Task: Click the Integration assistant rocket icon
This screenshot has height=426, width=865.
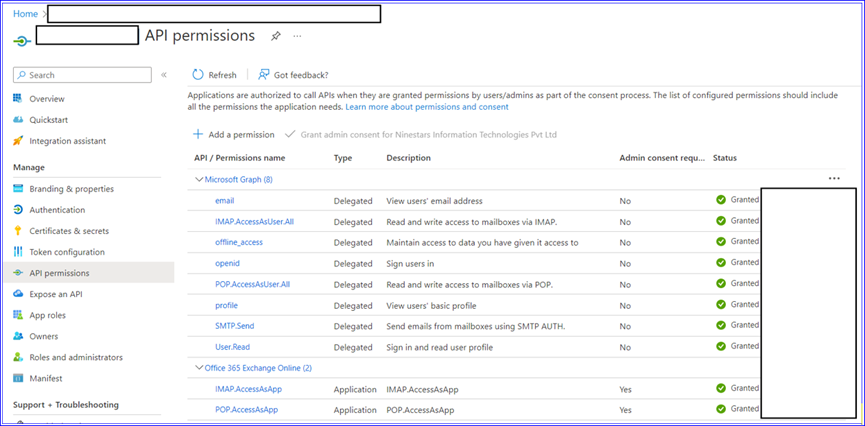Action: click(x=19, y=141)
